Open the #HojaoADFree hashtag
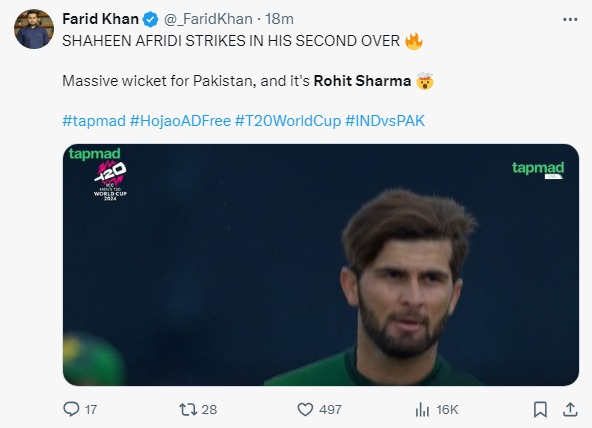Image resolution: width=592 pixels, height=428 pixels. coord(180,121)
